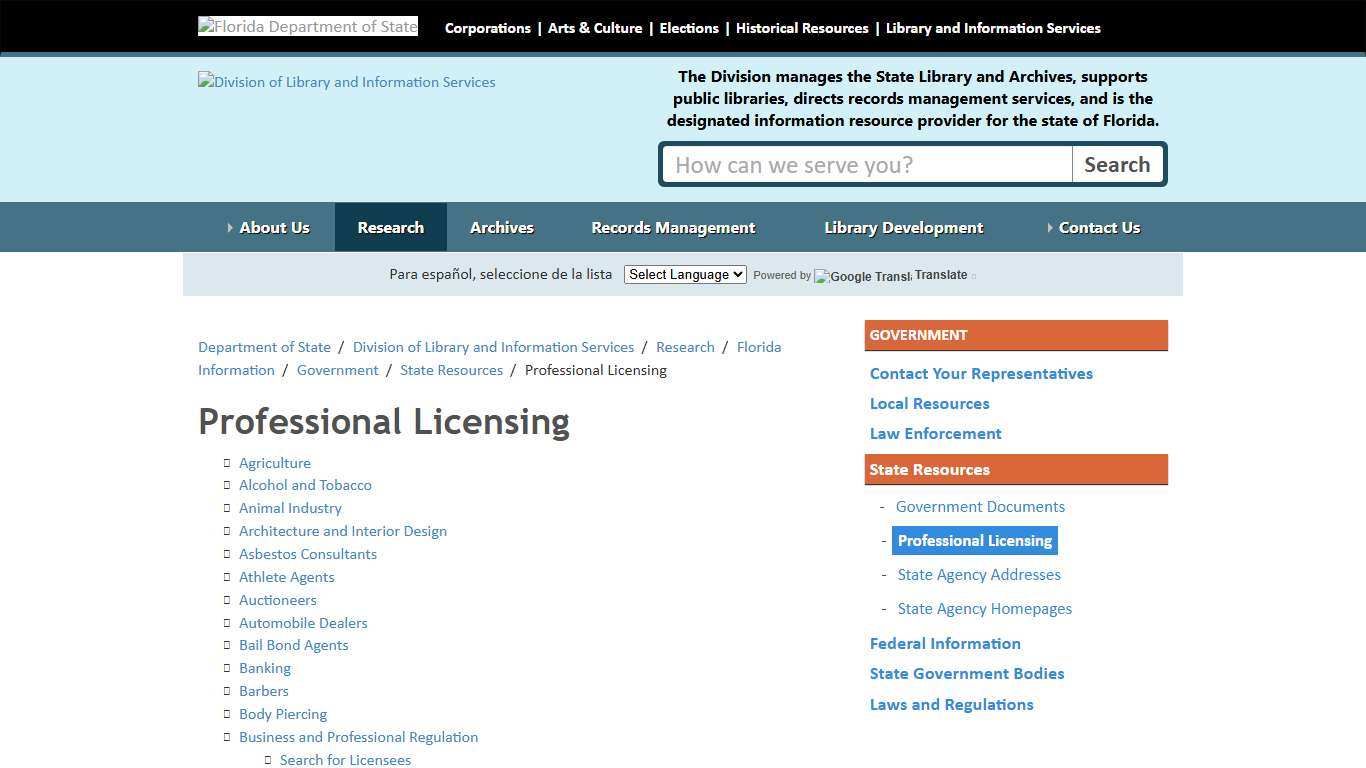Open the Records Management section

click(673, 227)
